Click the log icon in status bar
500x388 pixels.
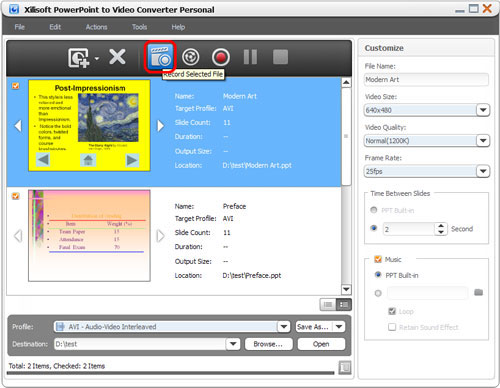point(345,367)
